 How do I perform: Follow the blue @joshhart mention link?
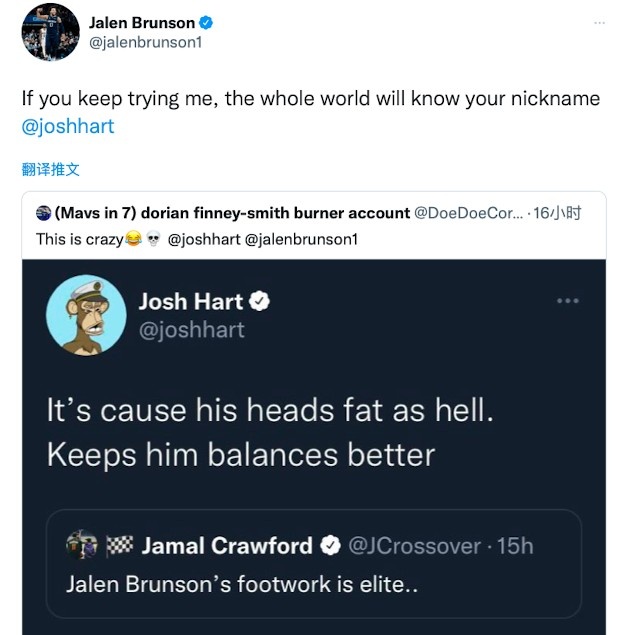click(68, 126)
